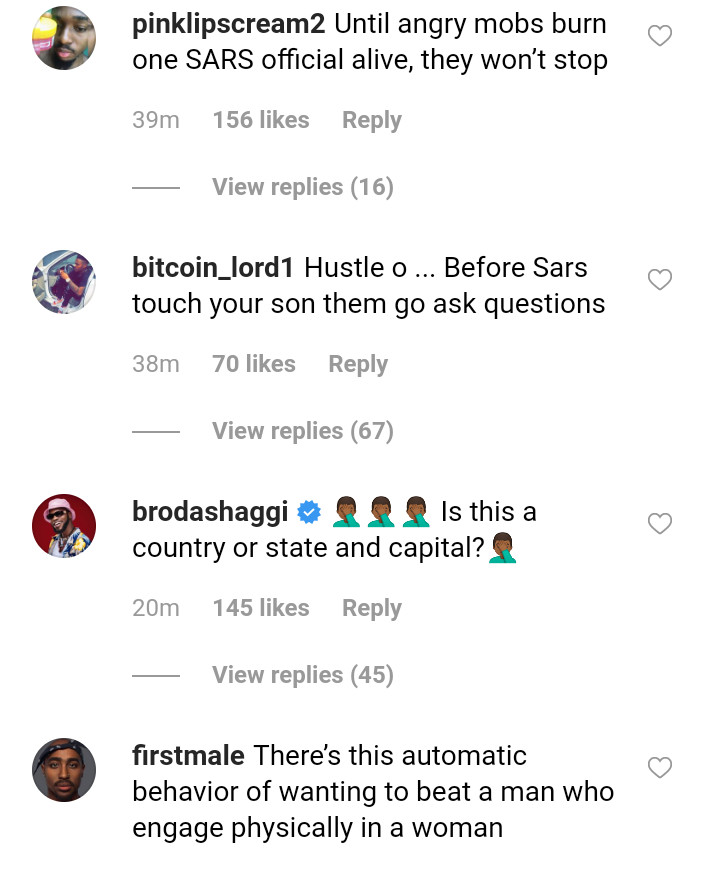View the 156 likes list

point(260,120)
